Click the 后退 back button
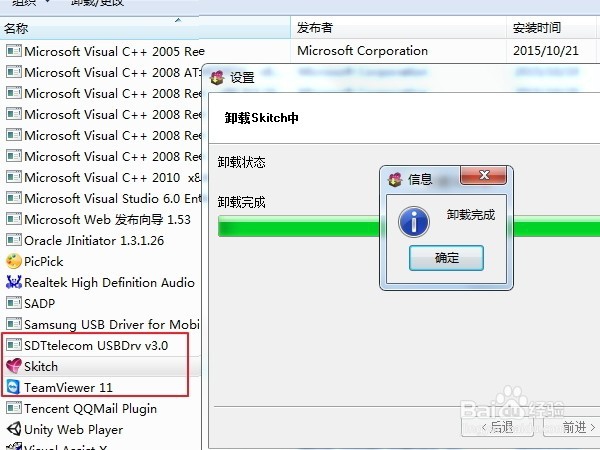The height and width of the screenshot is (450, 600). click(x=497, y=427)
